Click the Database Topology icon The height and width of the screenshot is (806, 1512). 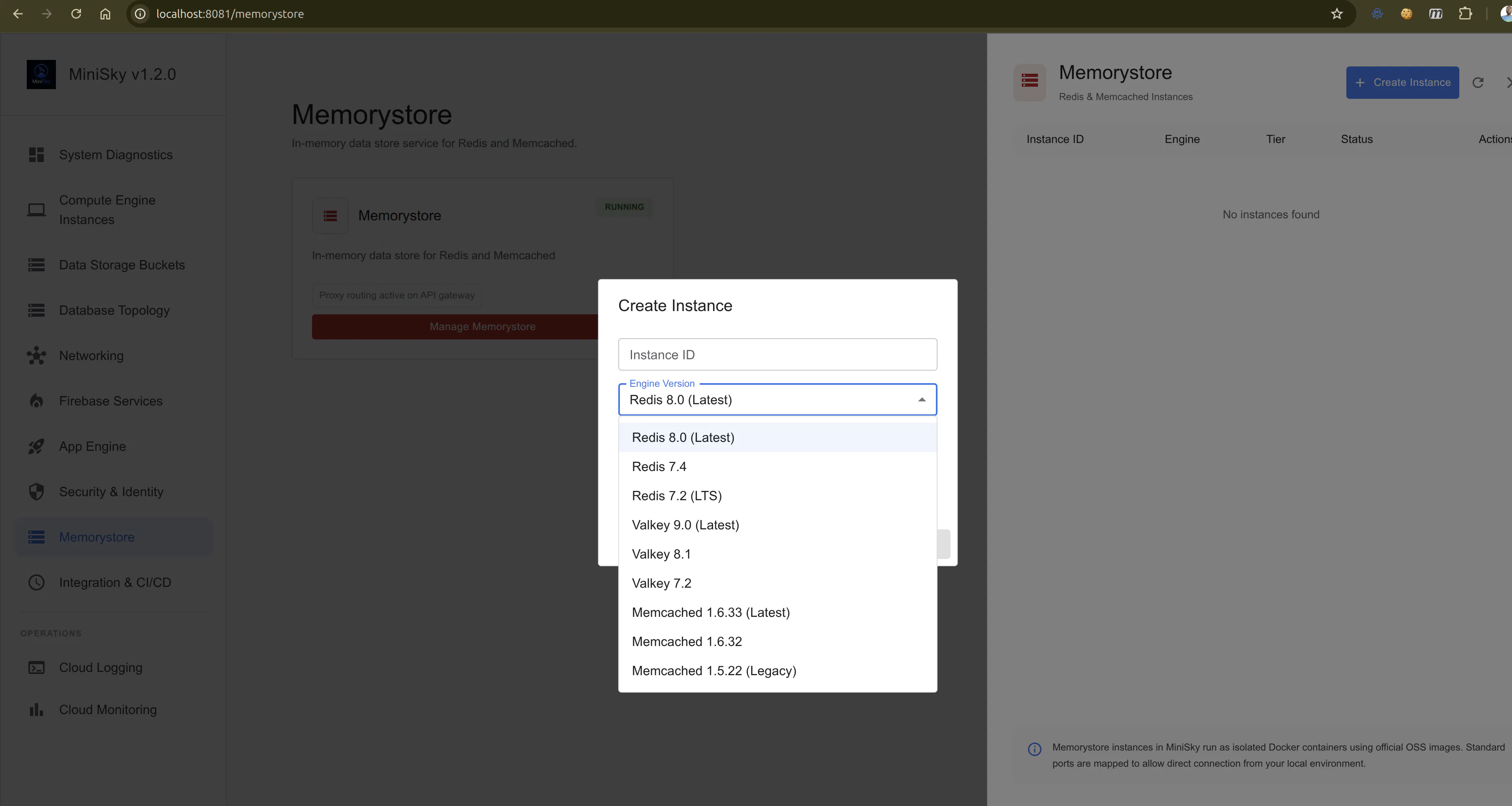pyautogui.click(x=36, y=310)
